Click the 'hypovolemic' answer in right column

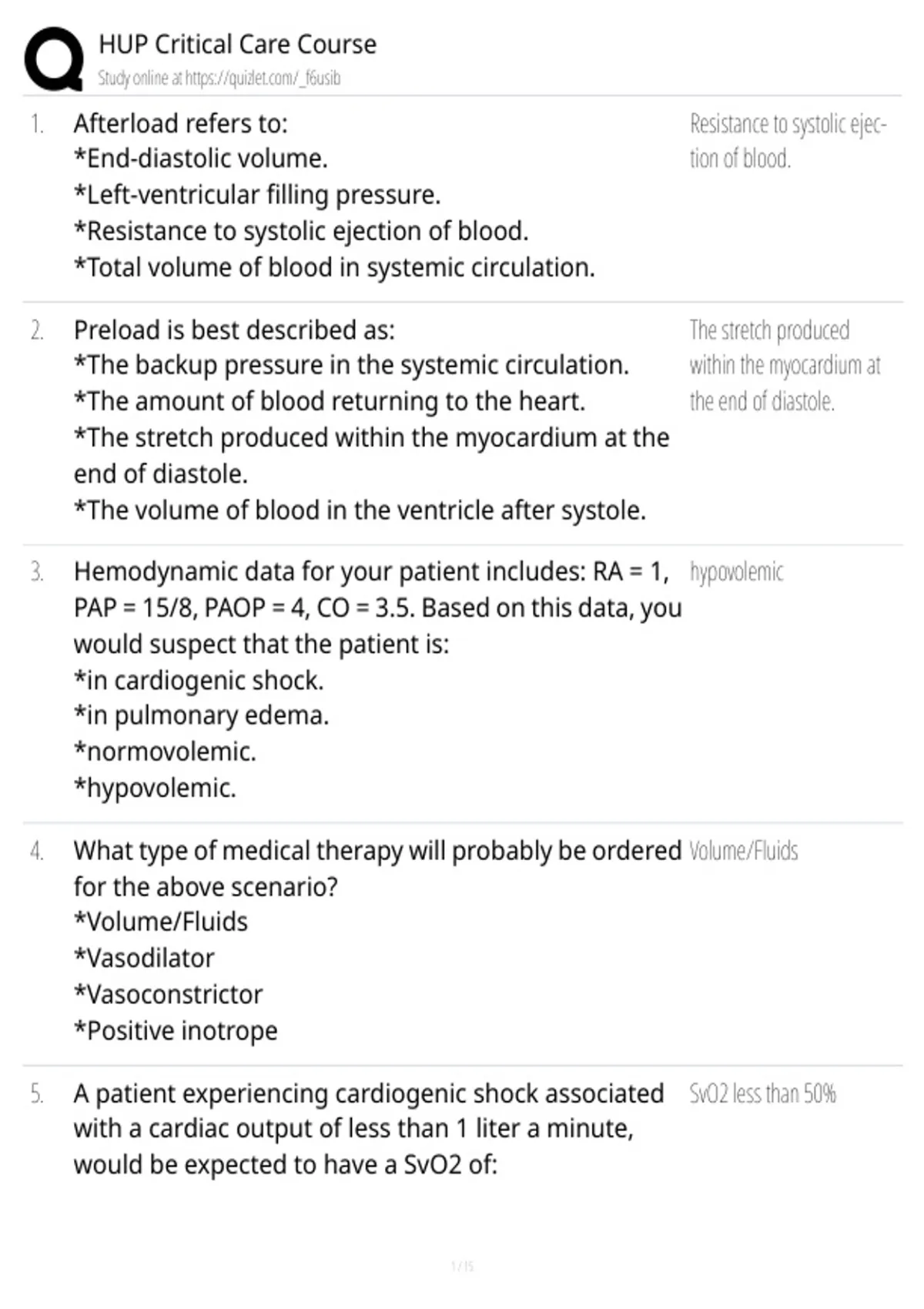[736, 572]
